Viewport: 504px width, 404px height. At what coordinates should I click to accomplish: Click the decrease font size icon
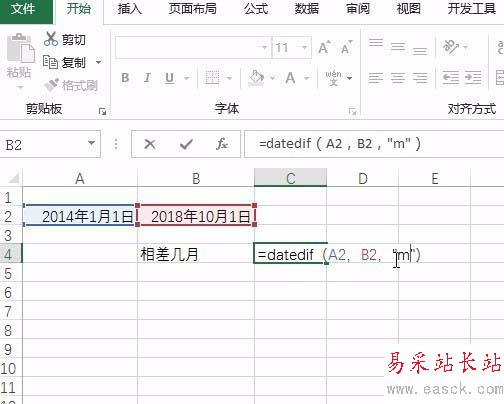pos(346,48)
